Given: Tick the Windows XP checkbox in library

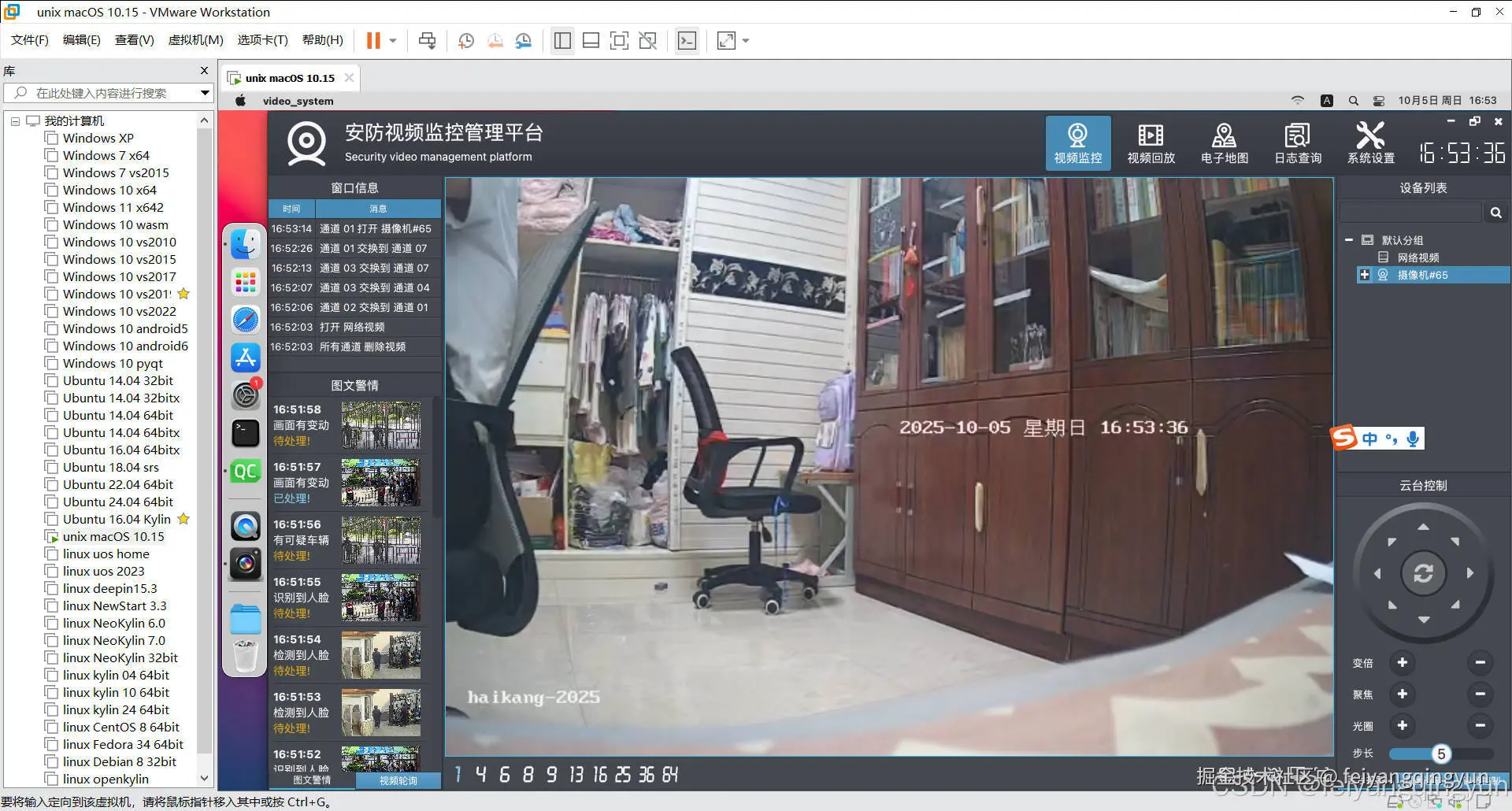Looking at the screenshot, I should click(51, 139).
